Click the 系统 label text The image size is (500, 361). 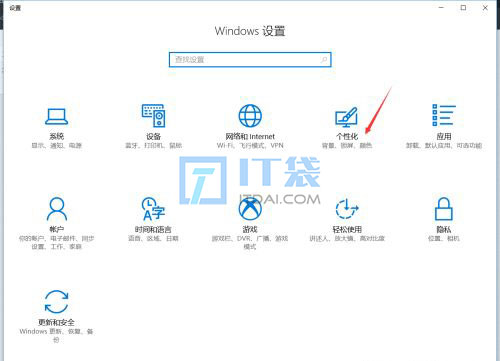point(57,136)
